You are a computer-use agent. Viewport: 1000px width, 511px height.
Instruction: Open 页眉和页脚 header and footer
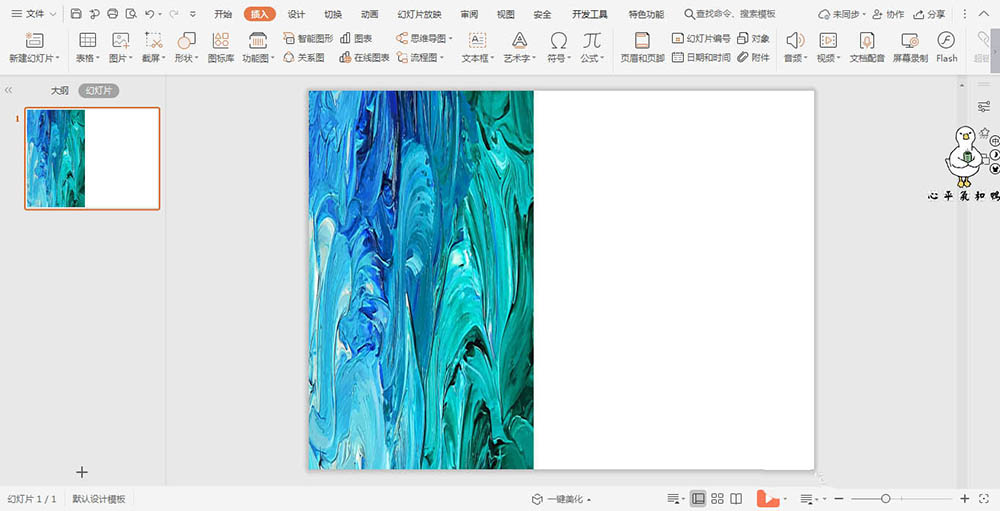642,48
